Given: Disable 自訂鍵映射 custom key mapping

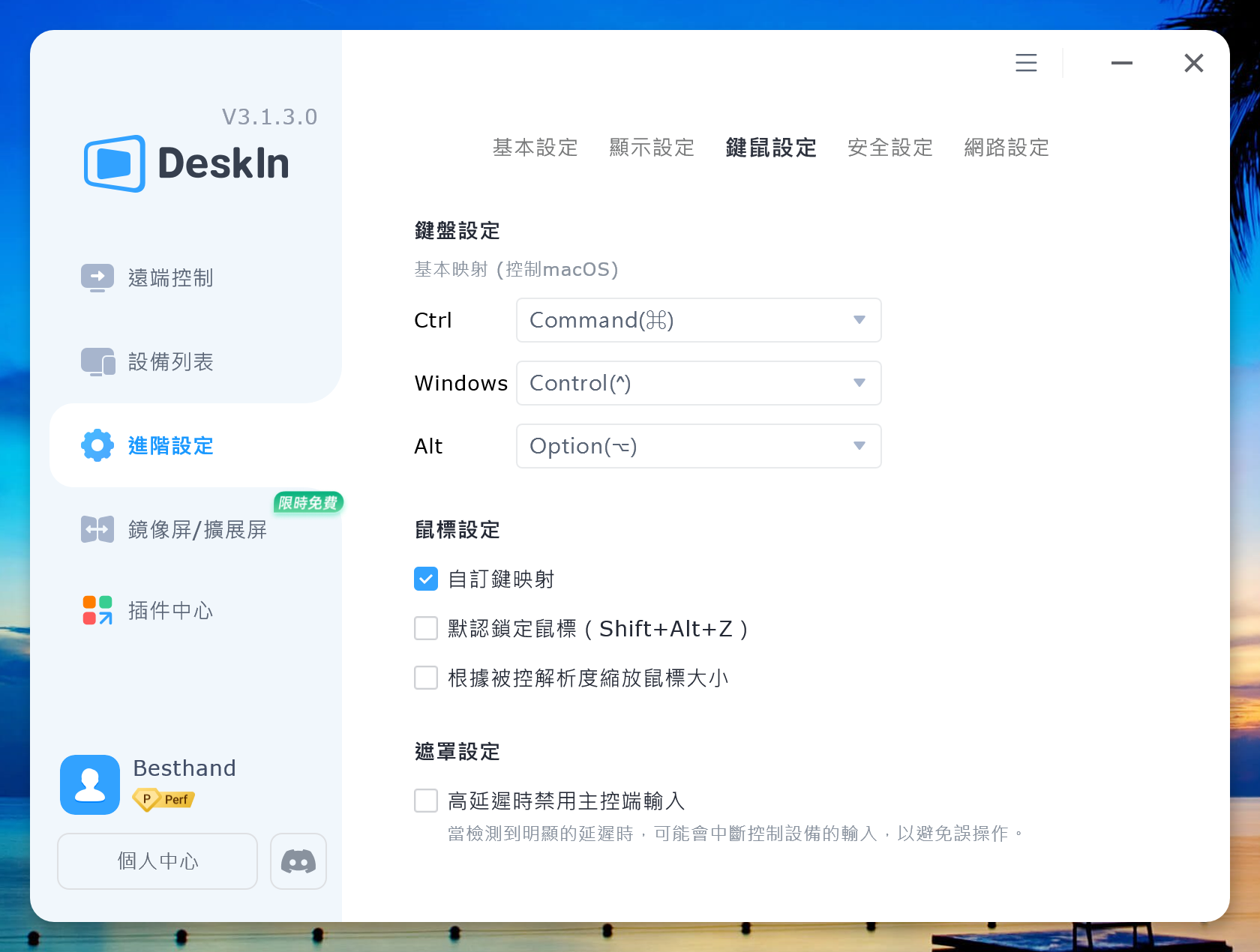Looking at the screenshot, I should point(425,579).
